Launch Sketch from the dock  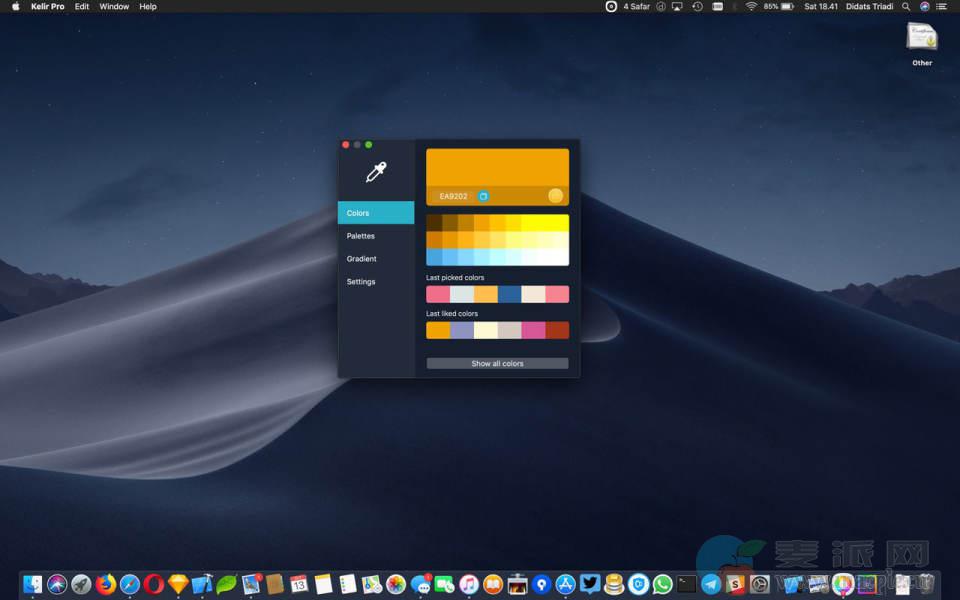[178, 584]
